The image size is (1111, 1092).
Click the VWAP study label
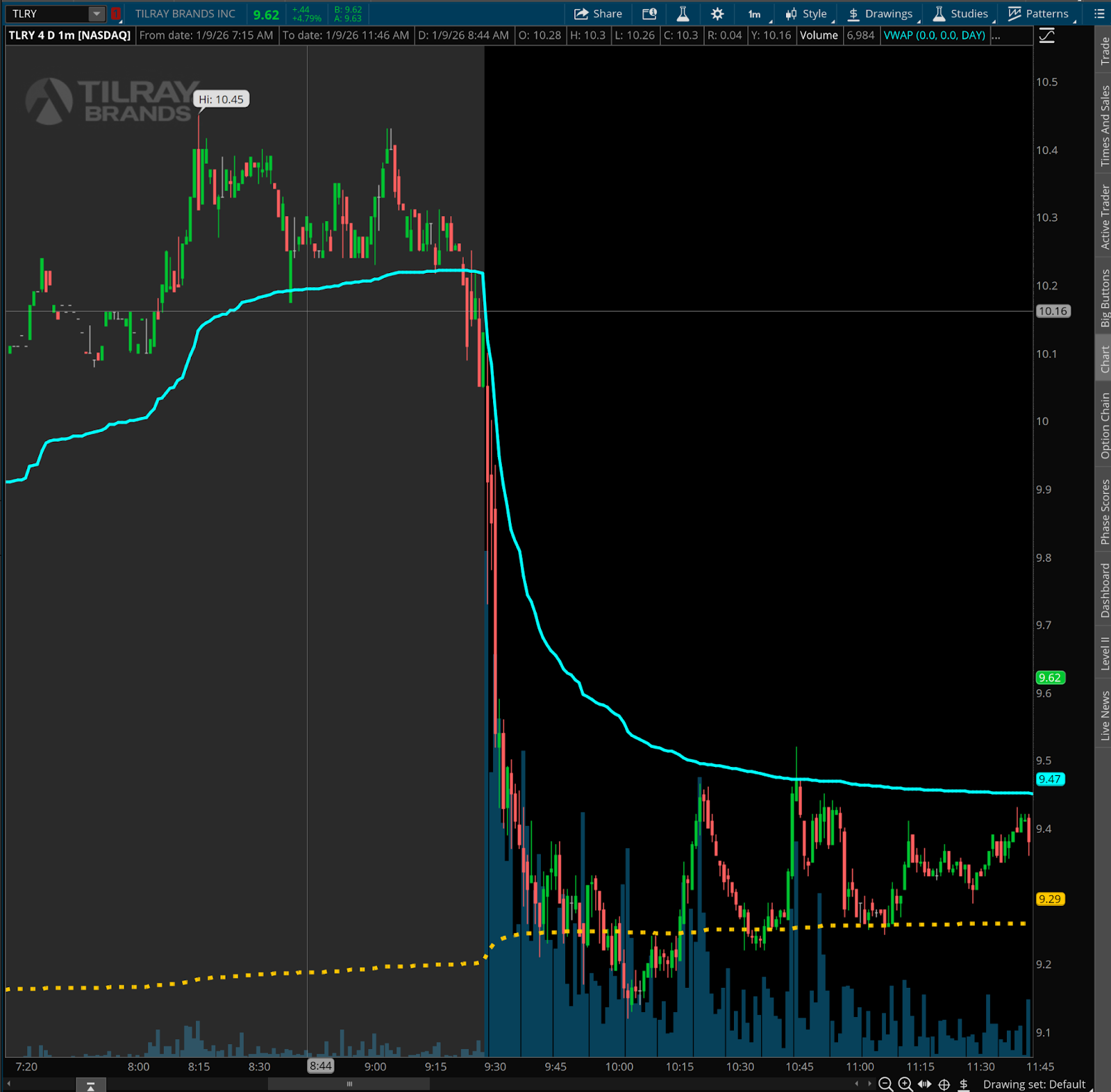[x=934, y=35]
